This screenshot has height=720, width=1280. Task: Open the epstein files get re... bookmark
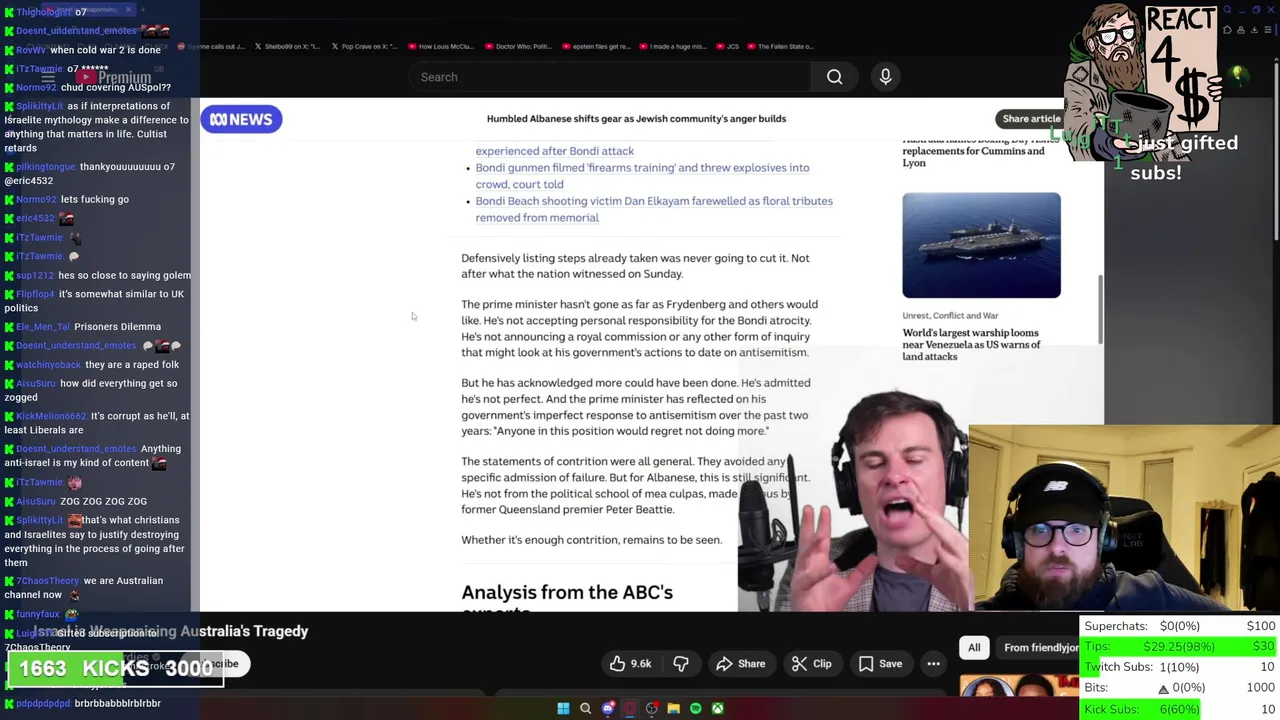[x=595, y=46]
